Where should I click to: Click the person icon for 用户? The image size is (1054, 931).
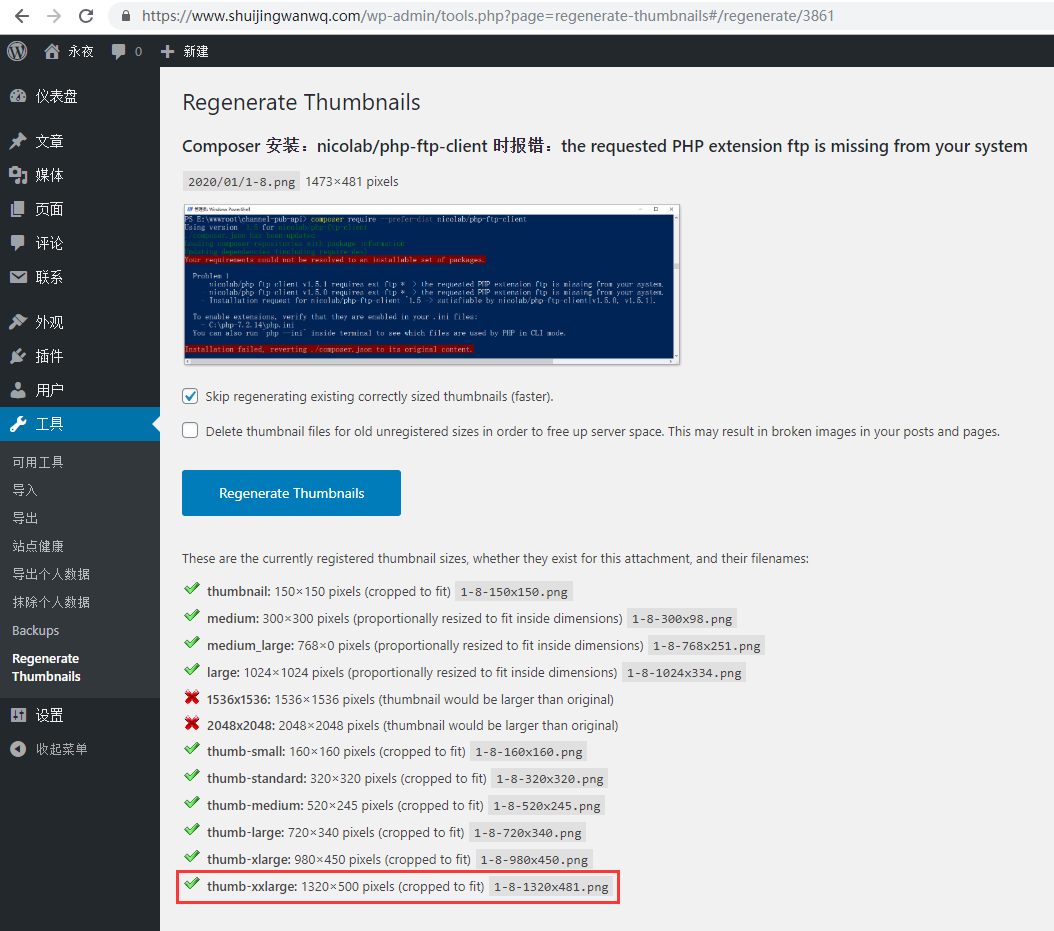coord(18,390)
